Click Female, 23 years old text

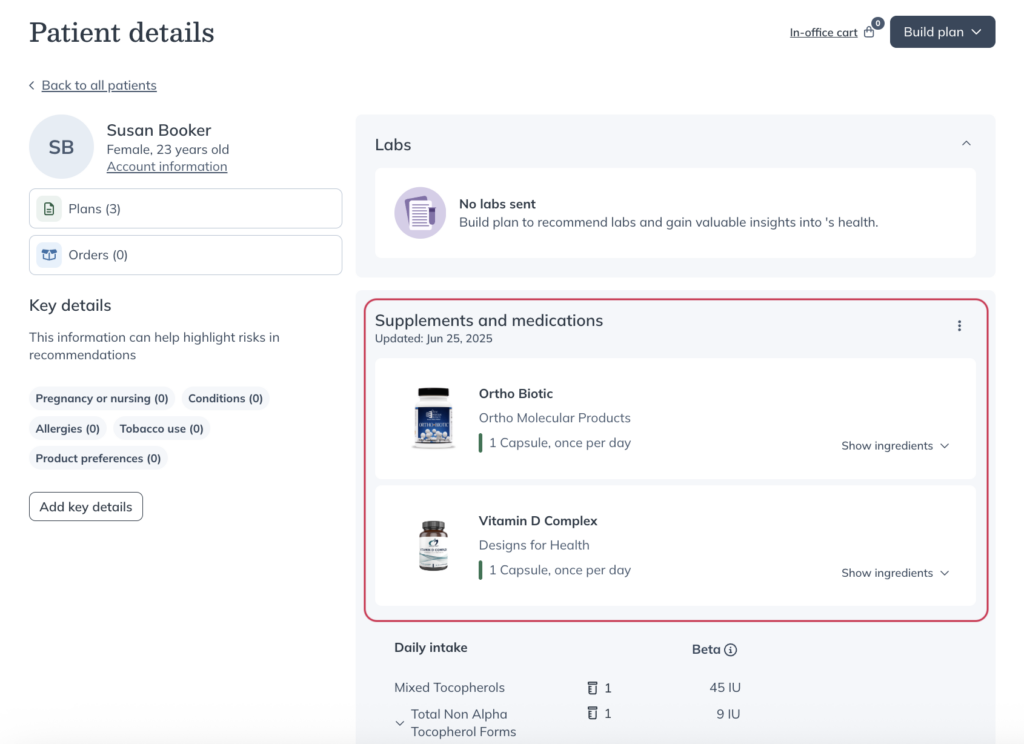(x=168, y=150)
